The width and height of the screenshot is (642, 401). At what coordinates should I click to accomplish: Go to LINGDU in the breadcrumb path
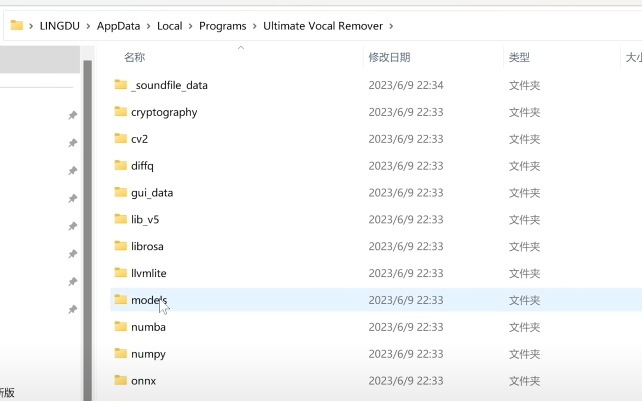pyautogui.click(x=60, y=26)
